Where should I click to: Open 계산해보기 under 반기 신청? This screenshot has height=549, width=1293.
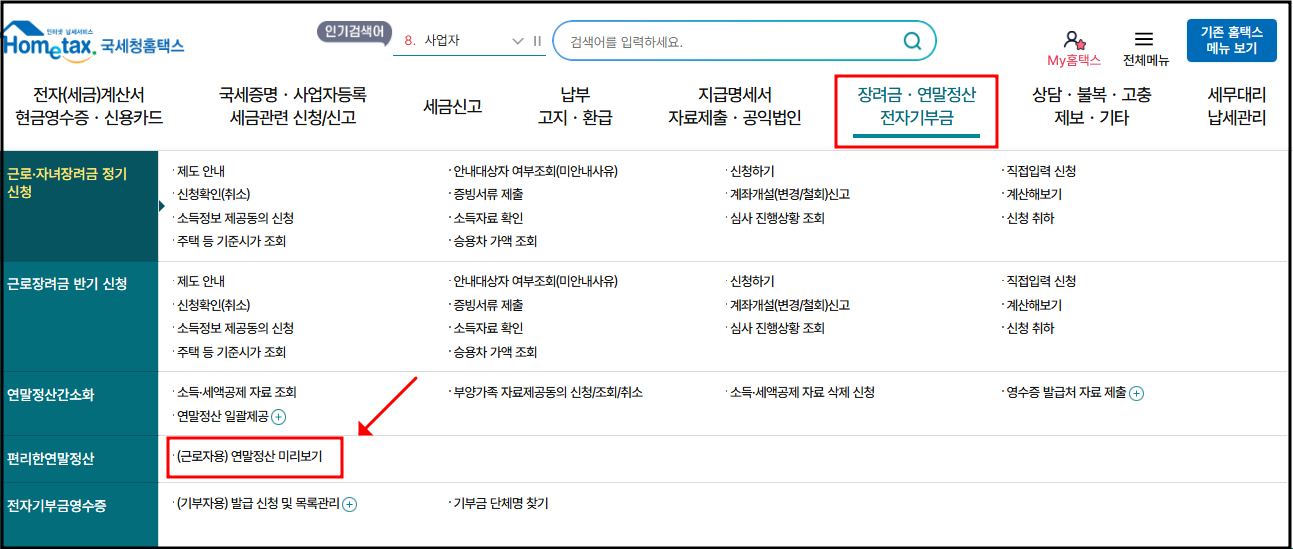(1034, 305)
